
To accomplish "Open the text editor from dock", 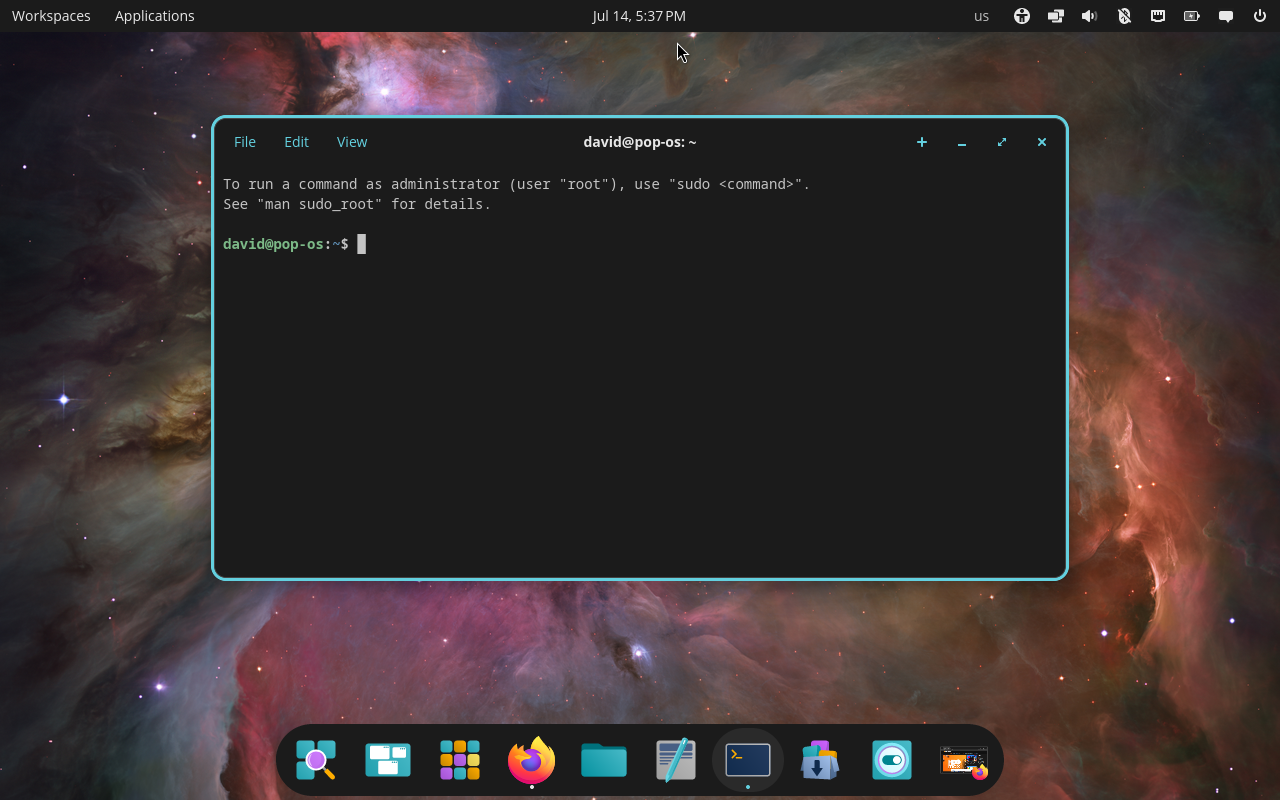I will pyautogui.click(x=676, y=760).
